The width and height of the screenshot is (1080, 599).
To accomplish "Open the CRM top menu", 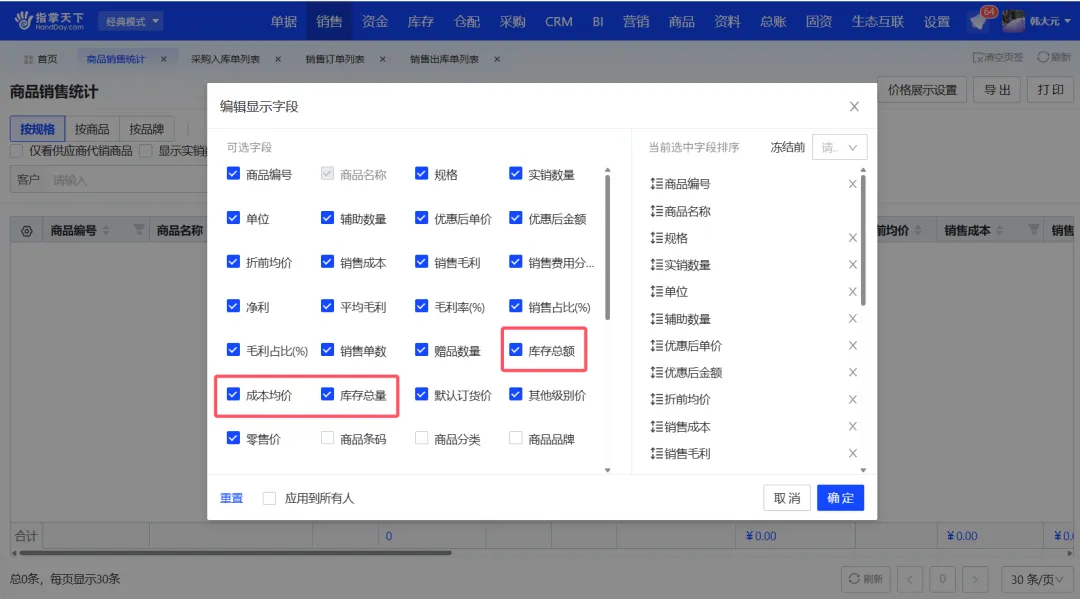I will pos(559,21).
